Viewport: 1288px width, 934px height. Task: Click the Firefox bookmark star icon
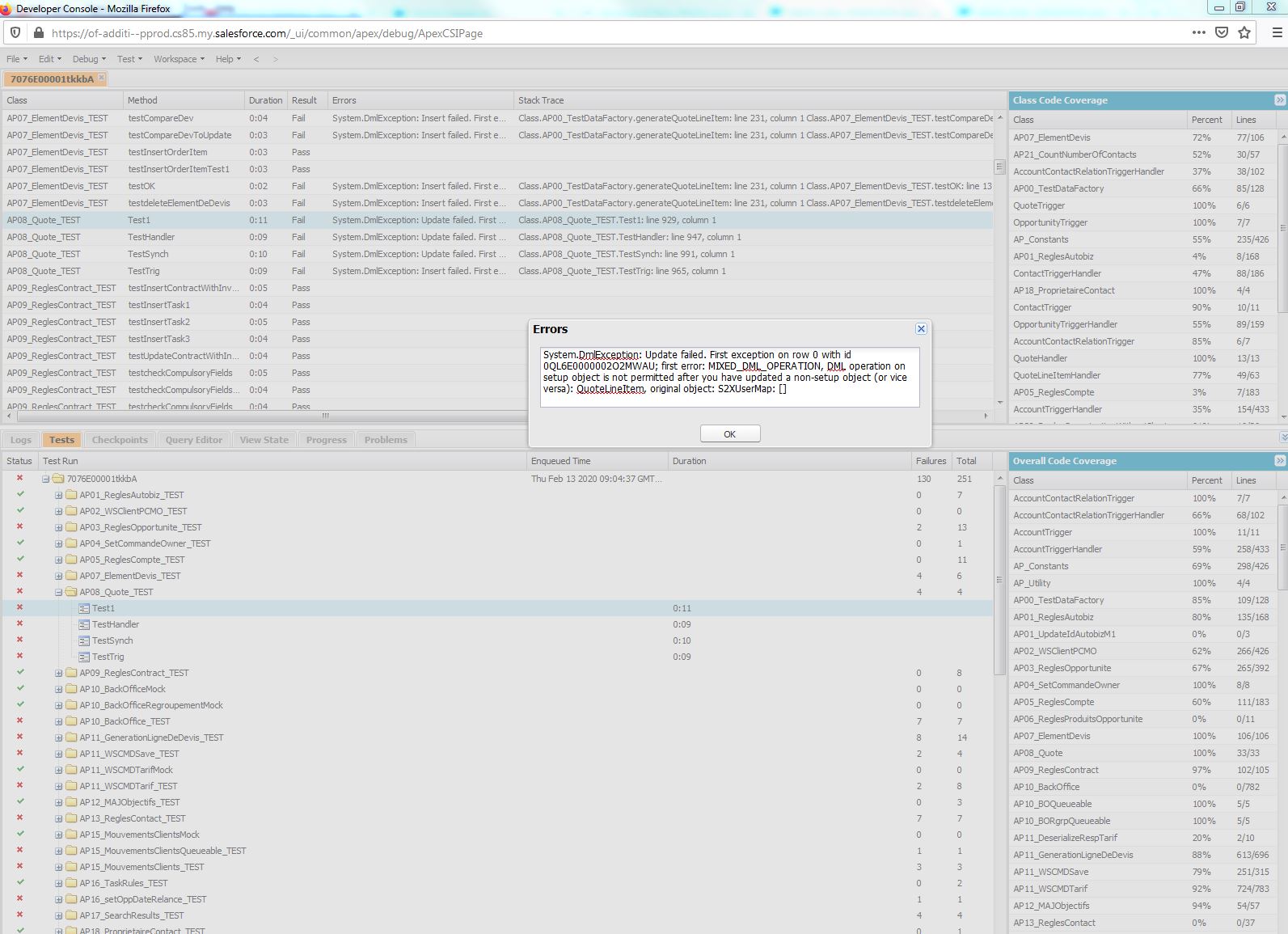1244,33
